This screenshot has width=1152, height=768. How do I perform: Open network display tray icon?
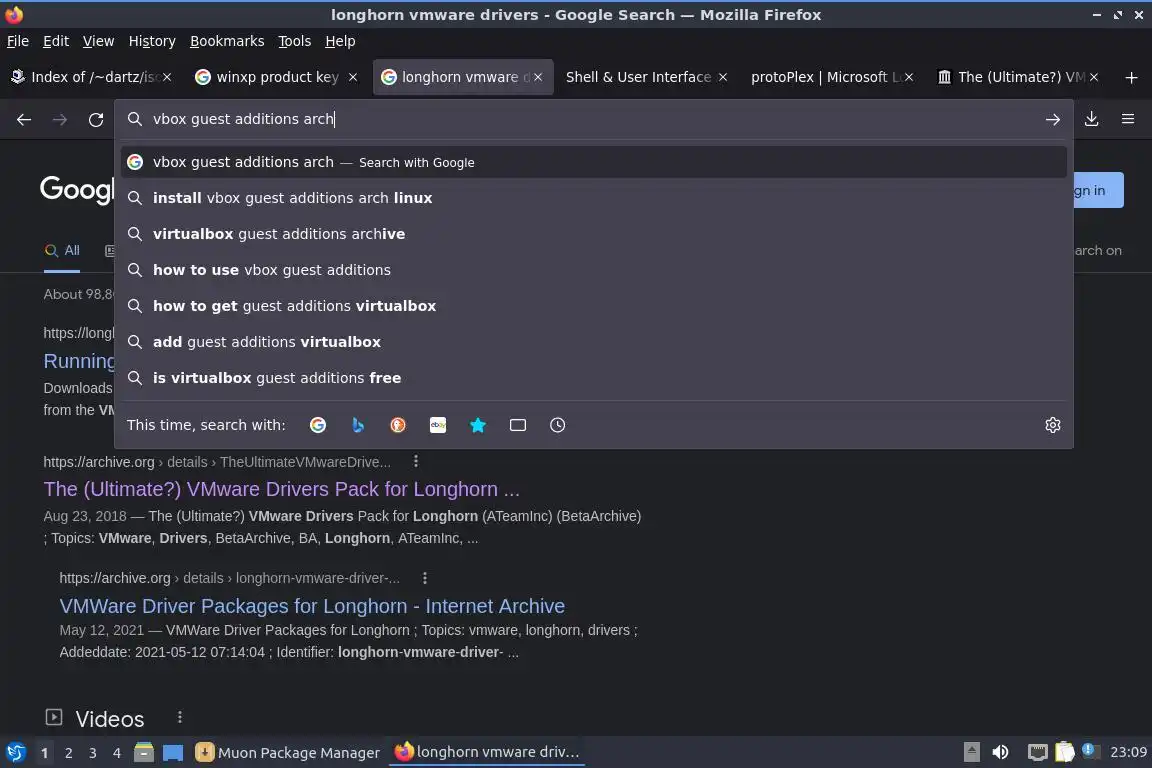pyautogui.click(x=1037, y=752)
